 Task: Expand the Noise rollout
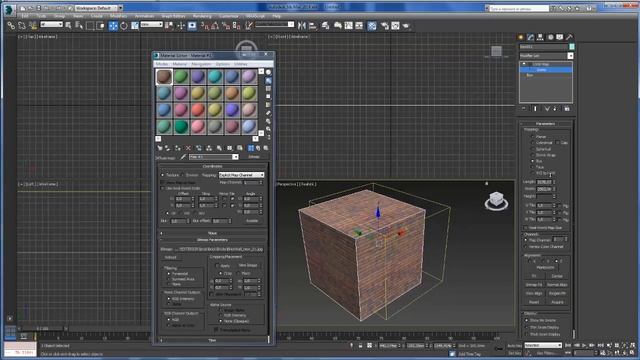point(212,233)
